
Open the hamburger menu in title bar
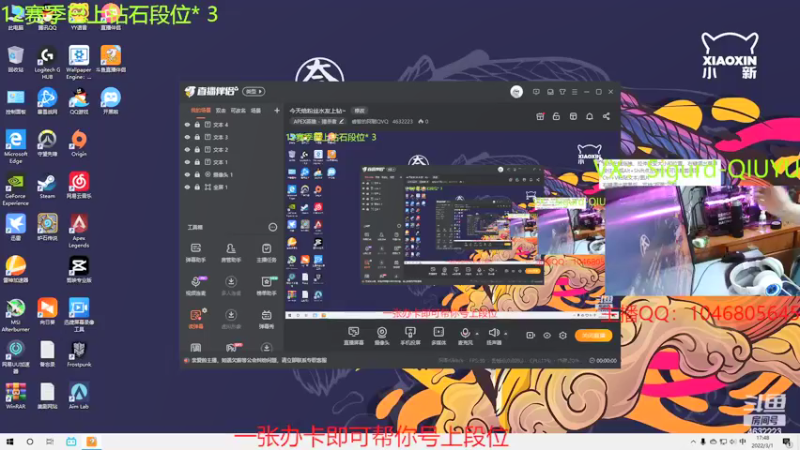tap(574, 92)
